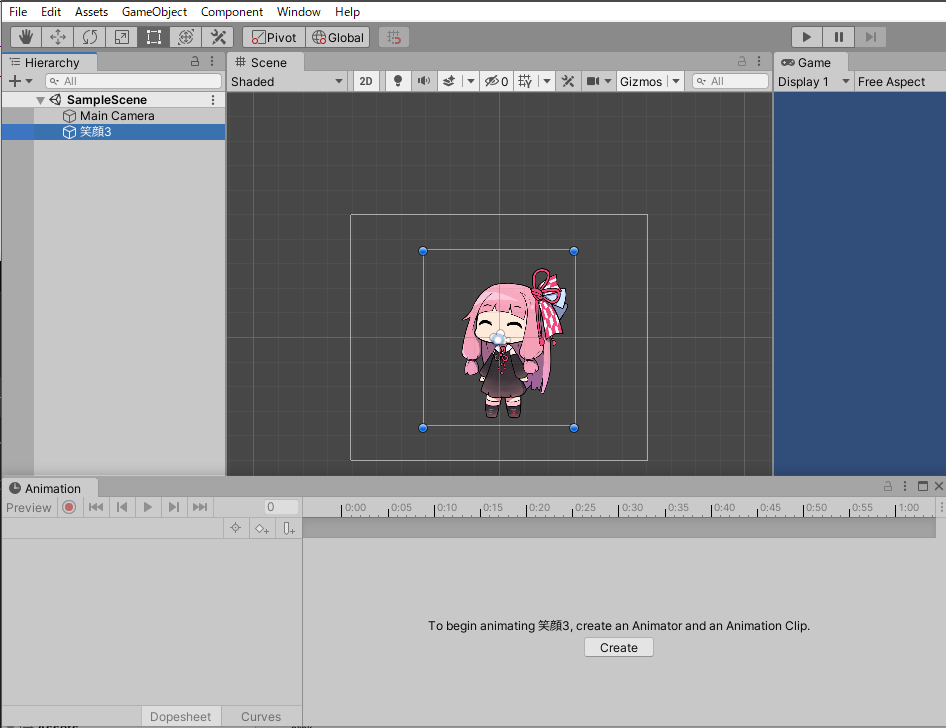
Task: Lock the Hierarchy panel
Action: point(195,62)
